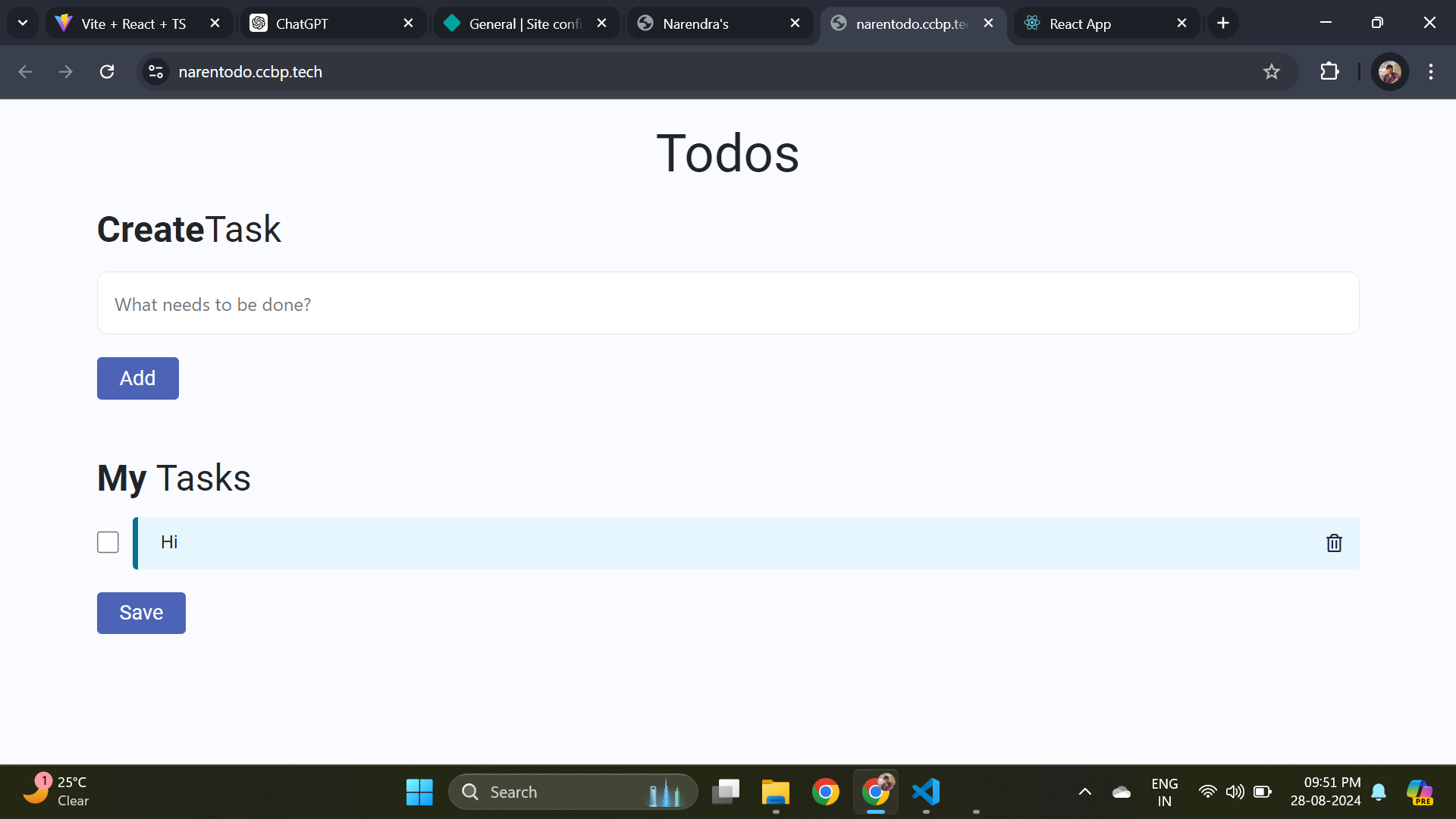This screenshot has height=819, width=1456.
Task: Mark the Hi task checkbox complete
Action: click(108, 542)
